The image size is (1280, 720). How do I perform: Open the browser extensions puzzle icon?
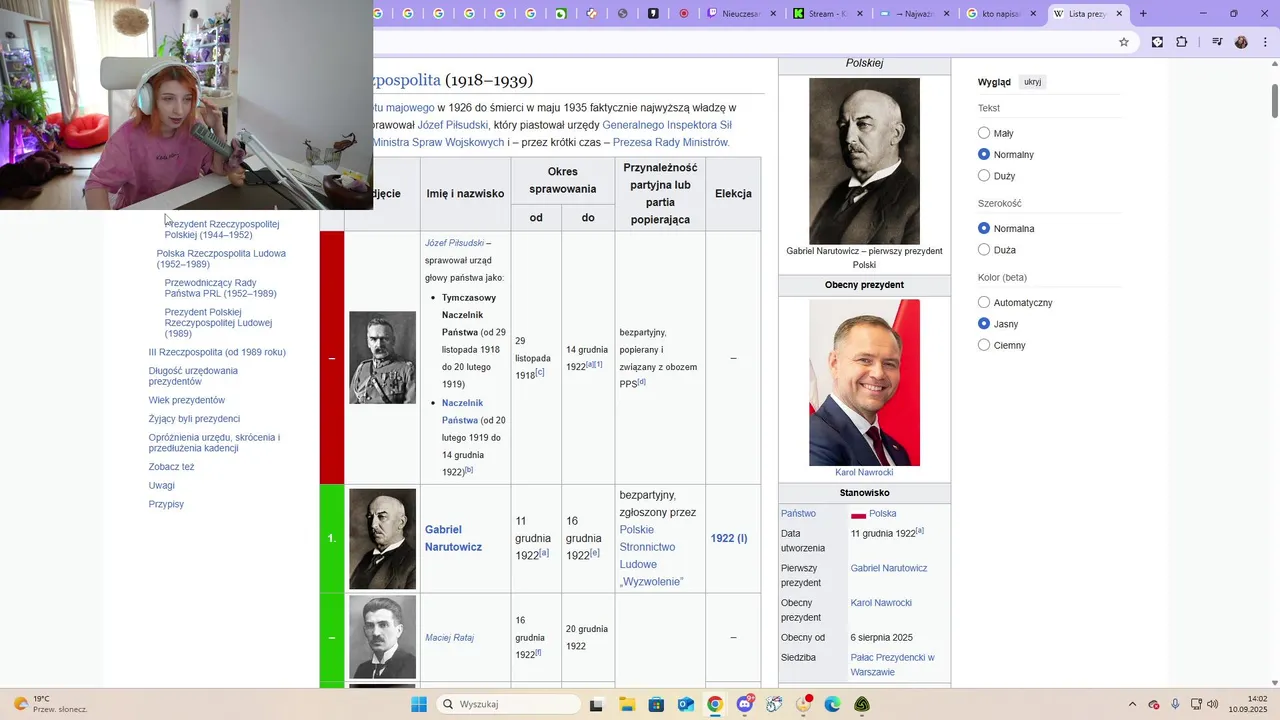(1182, 42)
